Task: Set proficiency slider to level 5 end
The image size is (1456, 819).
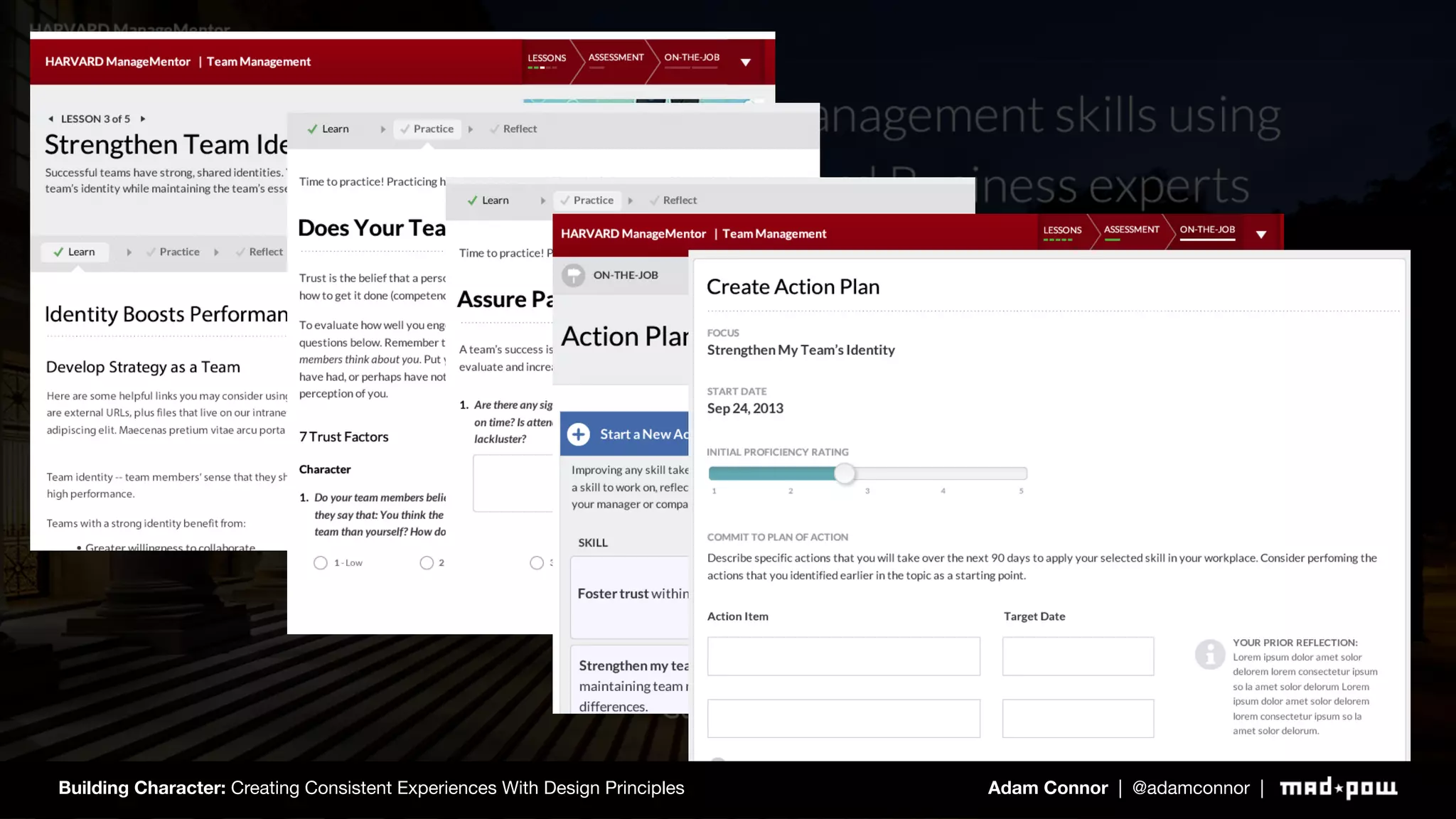Action: pyautogui.click(x=1022, y=473)
